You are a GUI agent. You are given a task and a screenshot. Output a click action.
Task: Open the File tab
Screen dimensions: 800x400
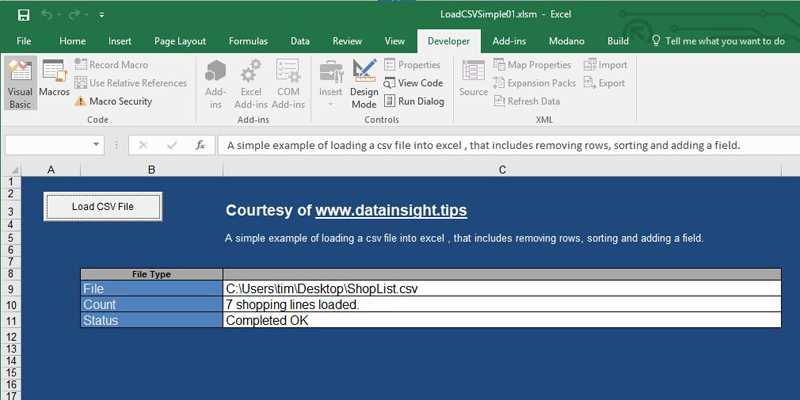23,41
